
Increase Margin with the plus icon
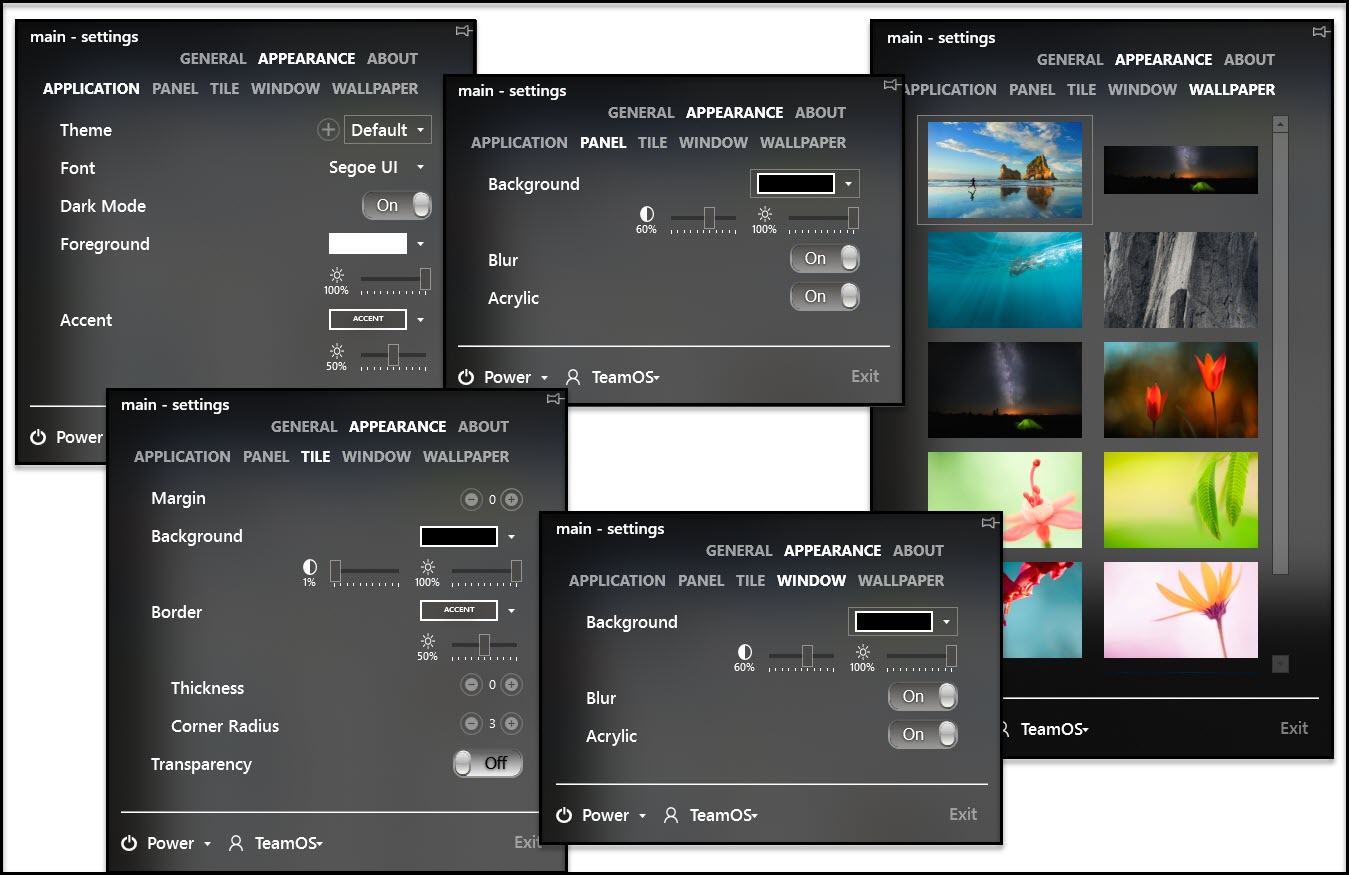[x=511, y=499]
